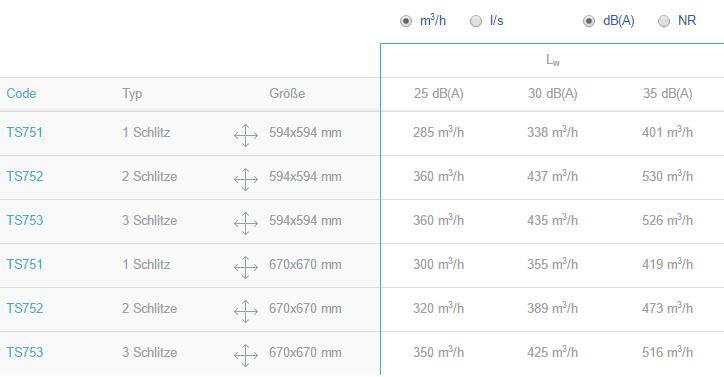Open TS751 link in 670x670 row
This screenshot has width=724, height=377.
tap(24, 264)
